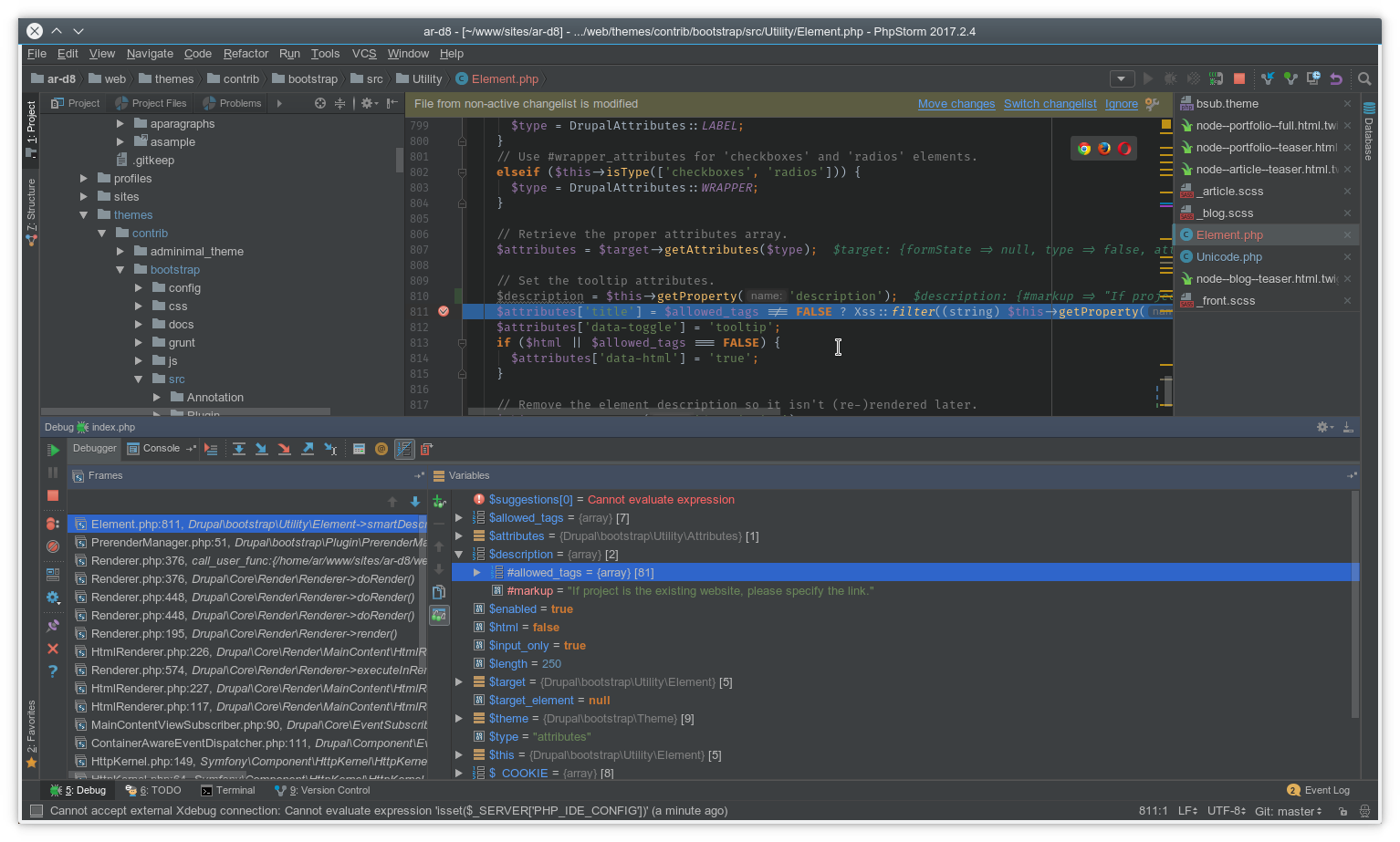Expand the #allowed_tags array inside $description

(x=475, y=572)
